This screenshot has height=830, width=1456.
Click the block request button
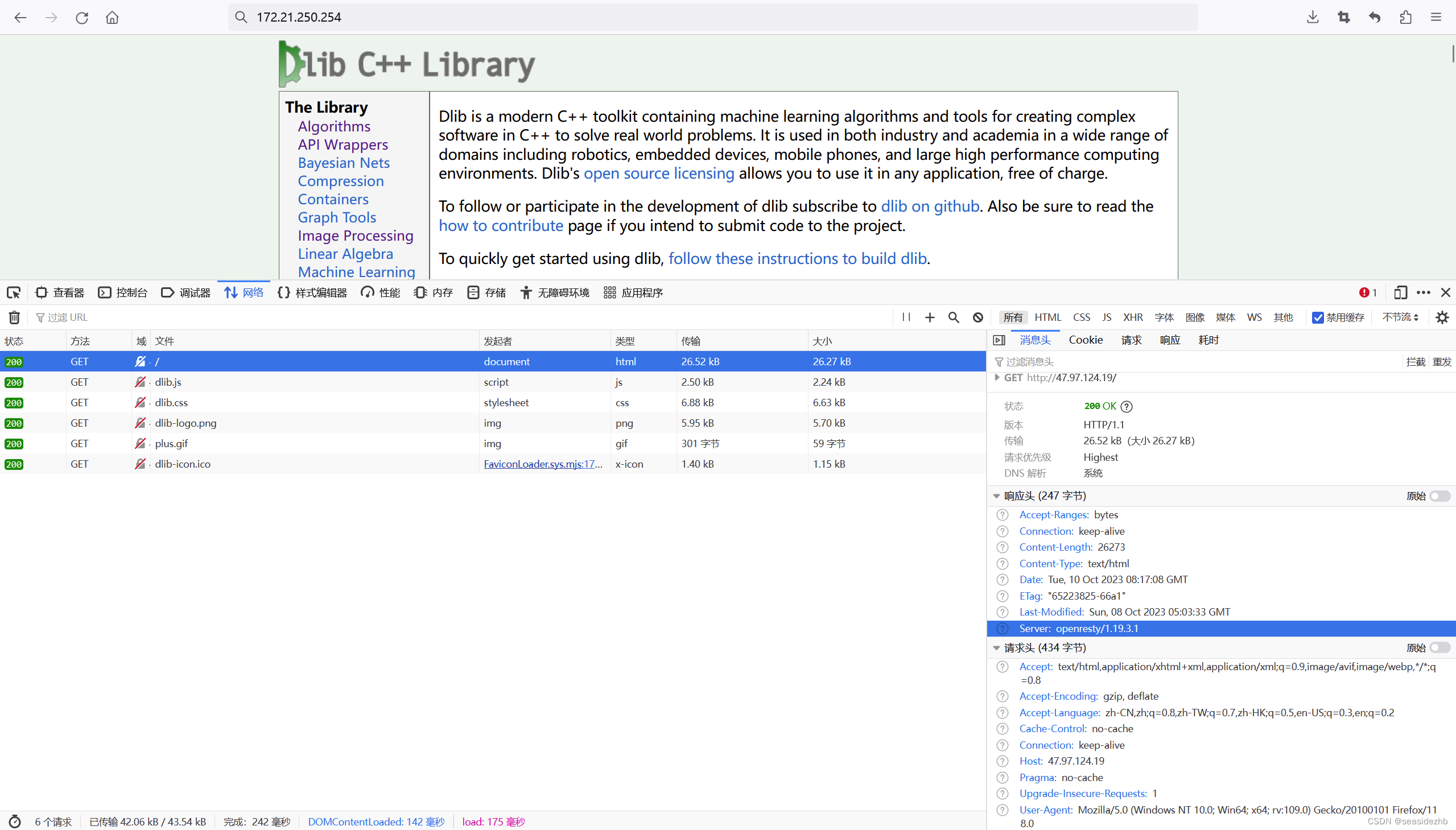[1416, 361]
